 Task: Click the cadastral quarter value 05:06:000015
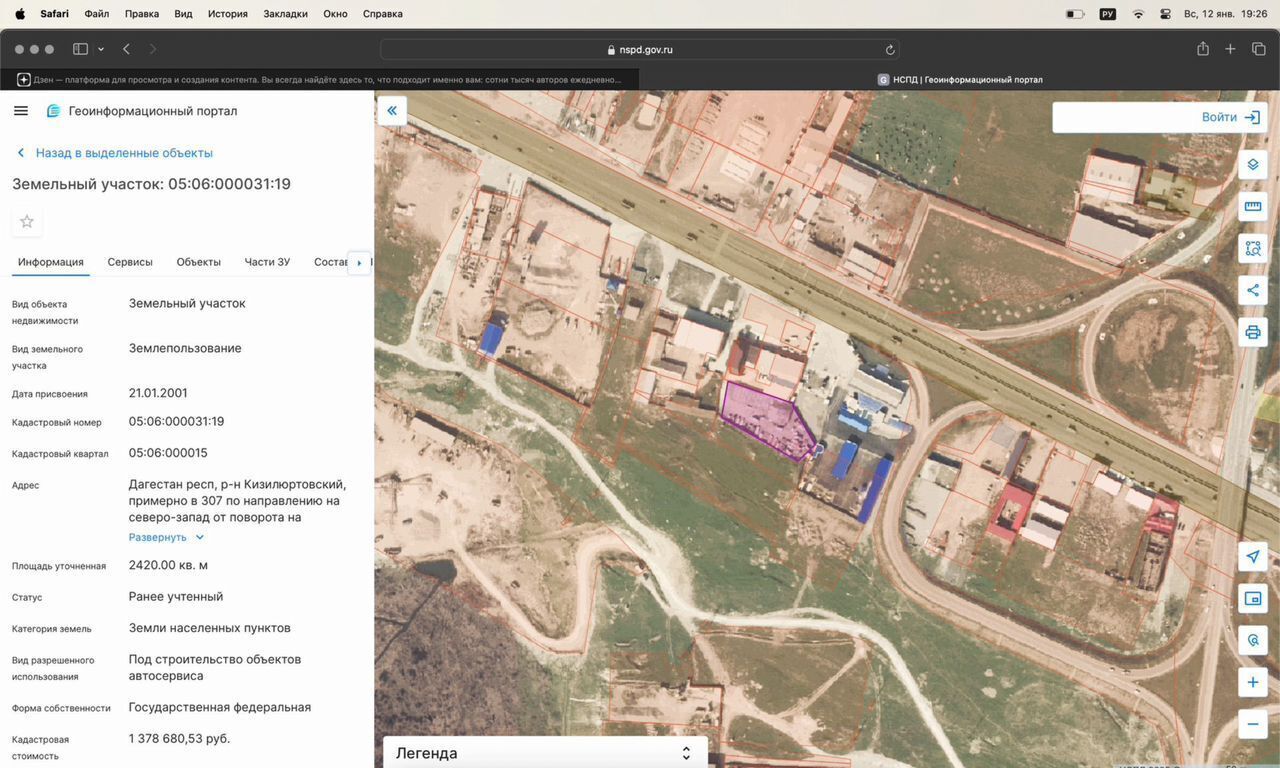click(168, 452)
